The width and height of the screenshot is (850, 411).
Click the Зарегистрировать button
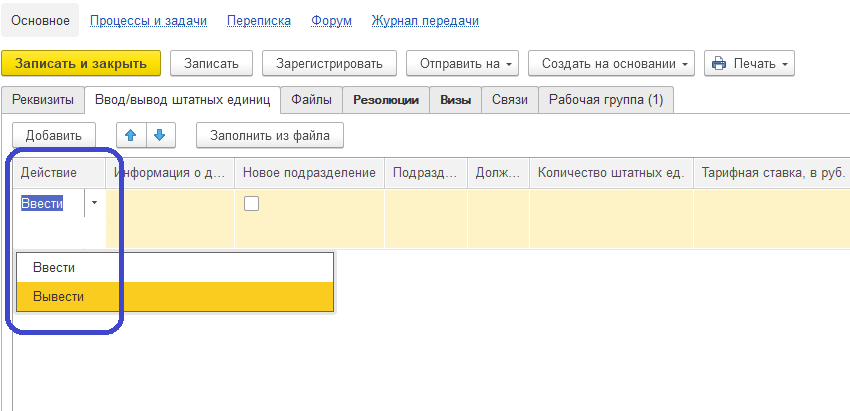click(x=329, y=63)
